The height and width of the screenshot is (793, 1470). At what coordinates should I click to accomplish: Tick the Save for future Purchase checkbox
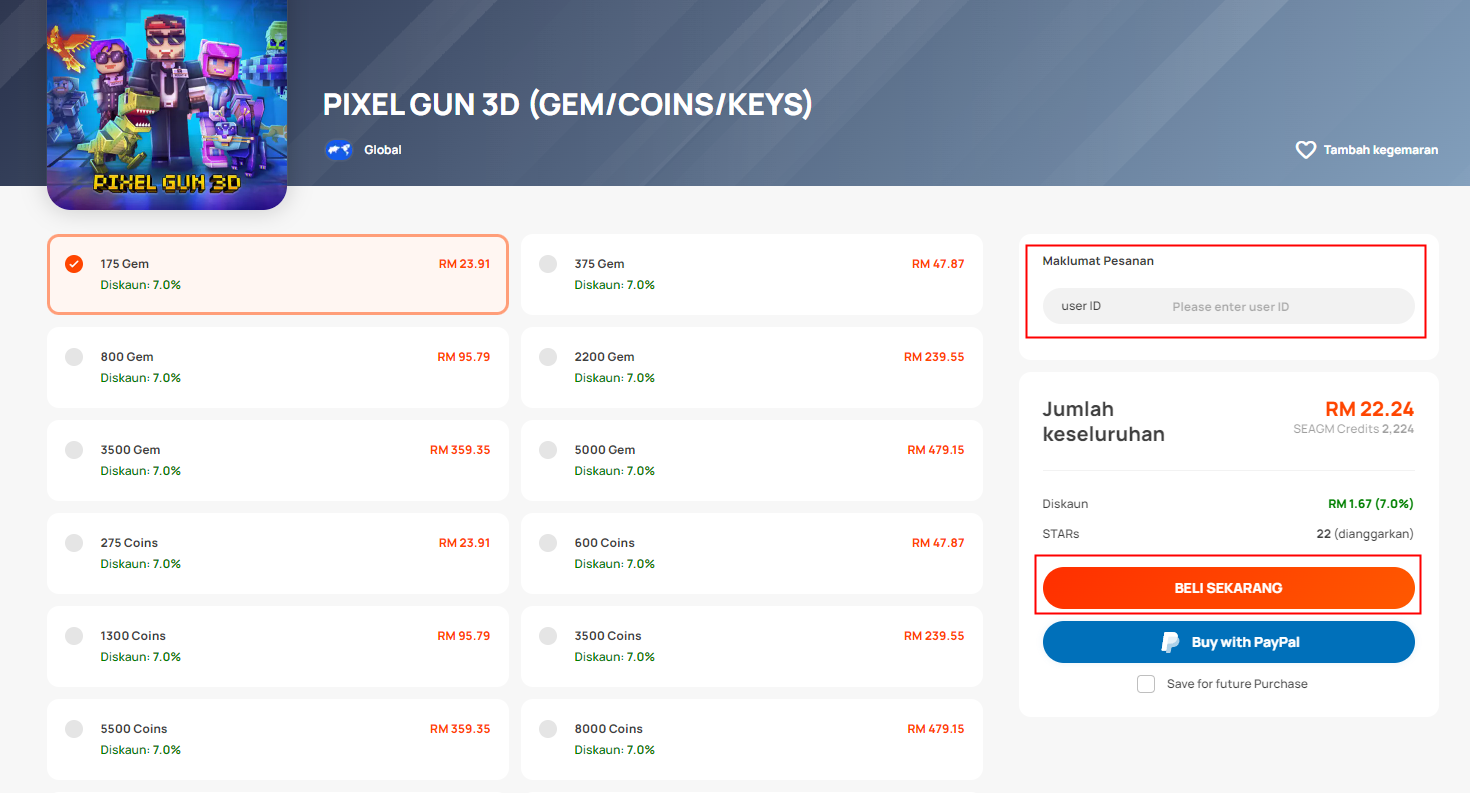(x=1146, y=684)
